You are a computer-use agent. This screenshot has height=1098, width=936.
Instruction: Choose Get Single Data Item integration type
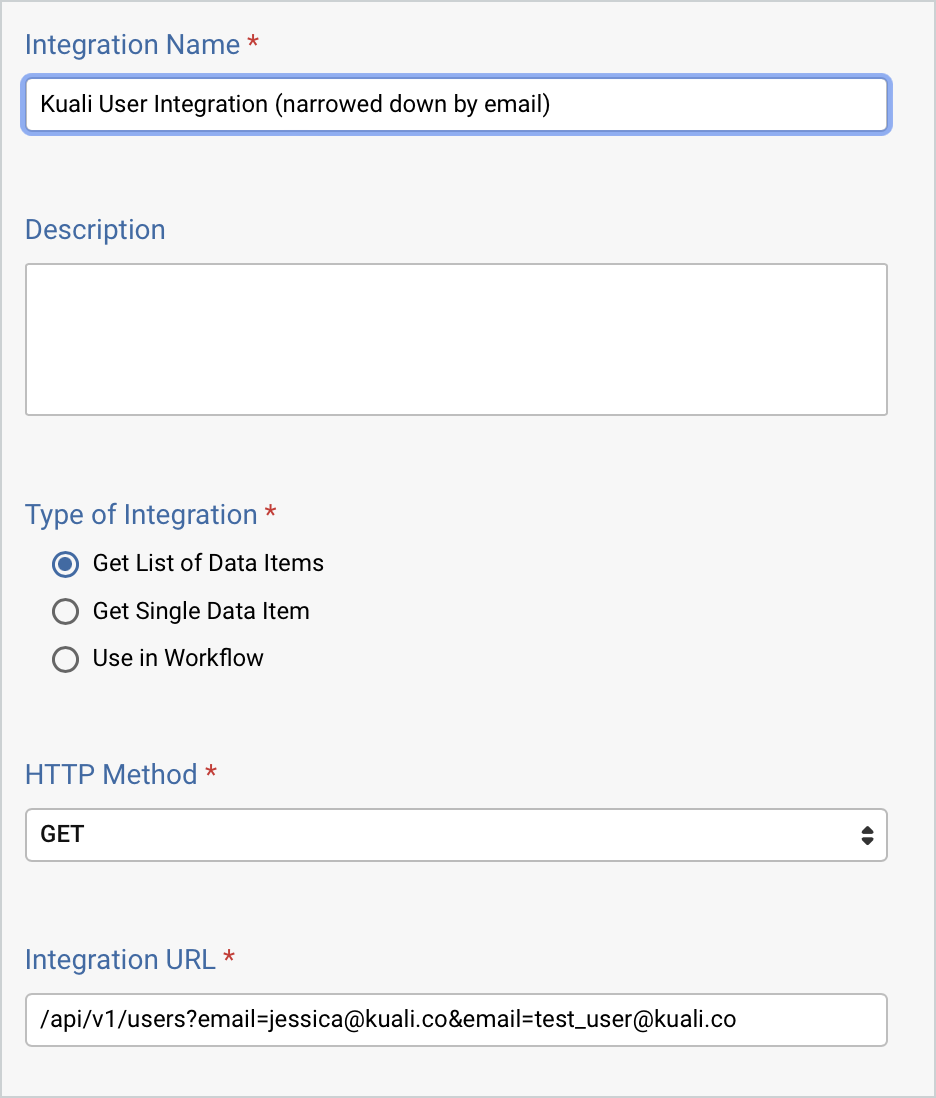pos(65,611)
